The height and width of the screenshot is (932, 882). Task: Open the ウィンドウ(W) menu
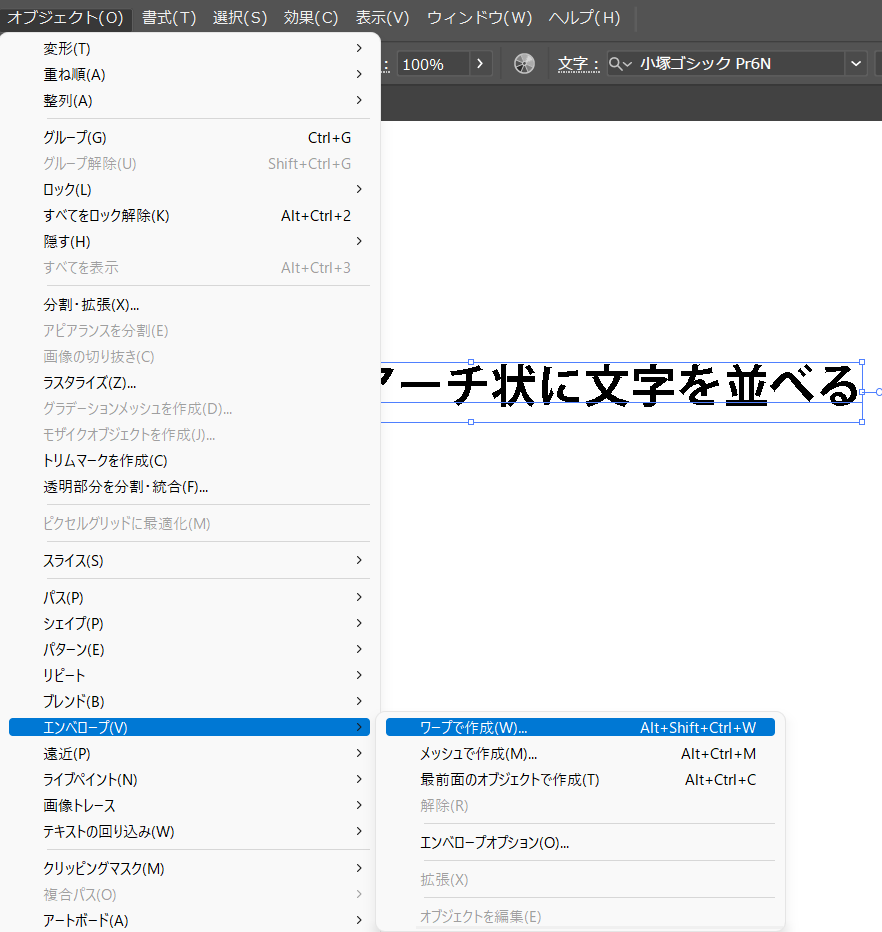(x=479, y=17)
